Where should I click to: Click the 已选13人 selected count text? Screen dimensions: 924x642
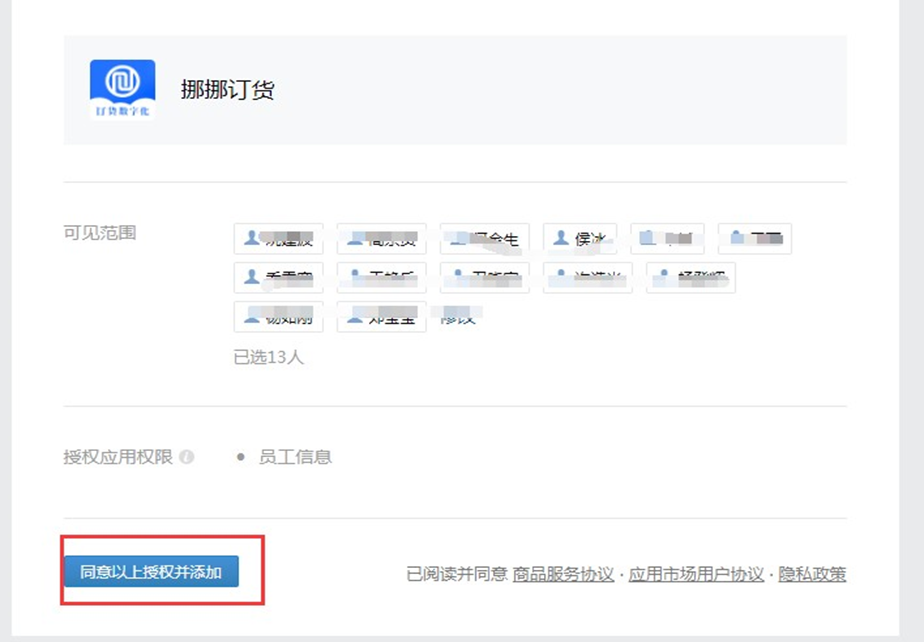click(x=268, y=357)
